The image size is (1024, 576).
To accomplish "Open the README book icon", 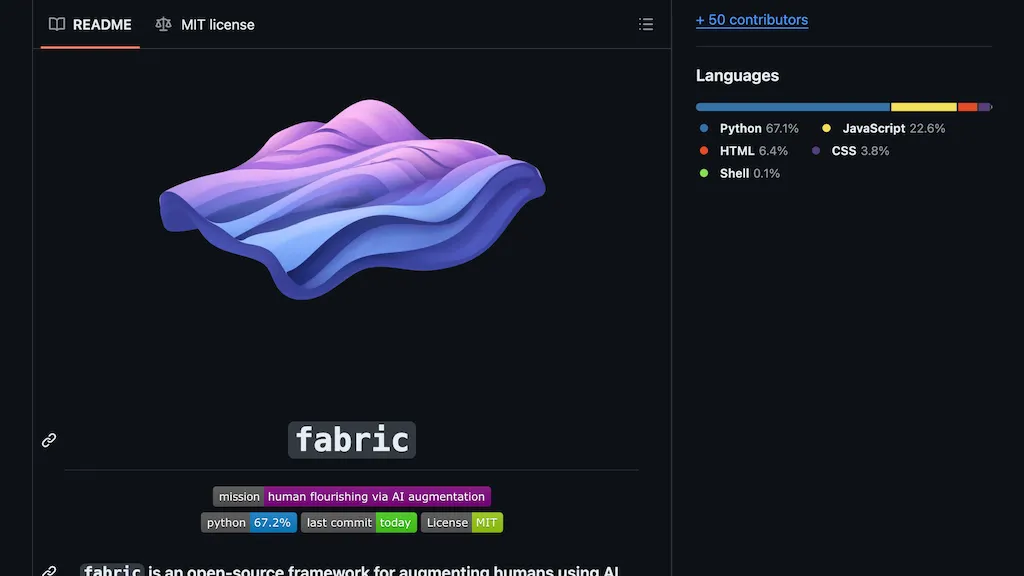I will coord(57,24).
